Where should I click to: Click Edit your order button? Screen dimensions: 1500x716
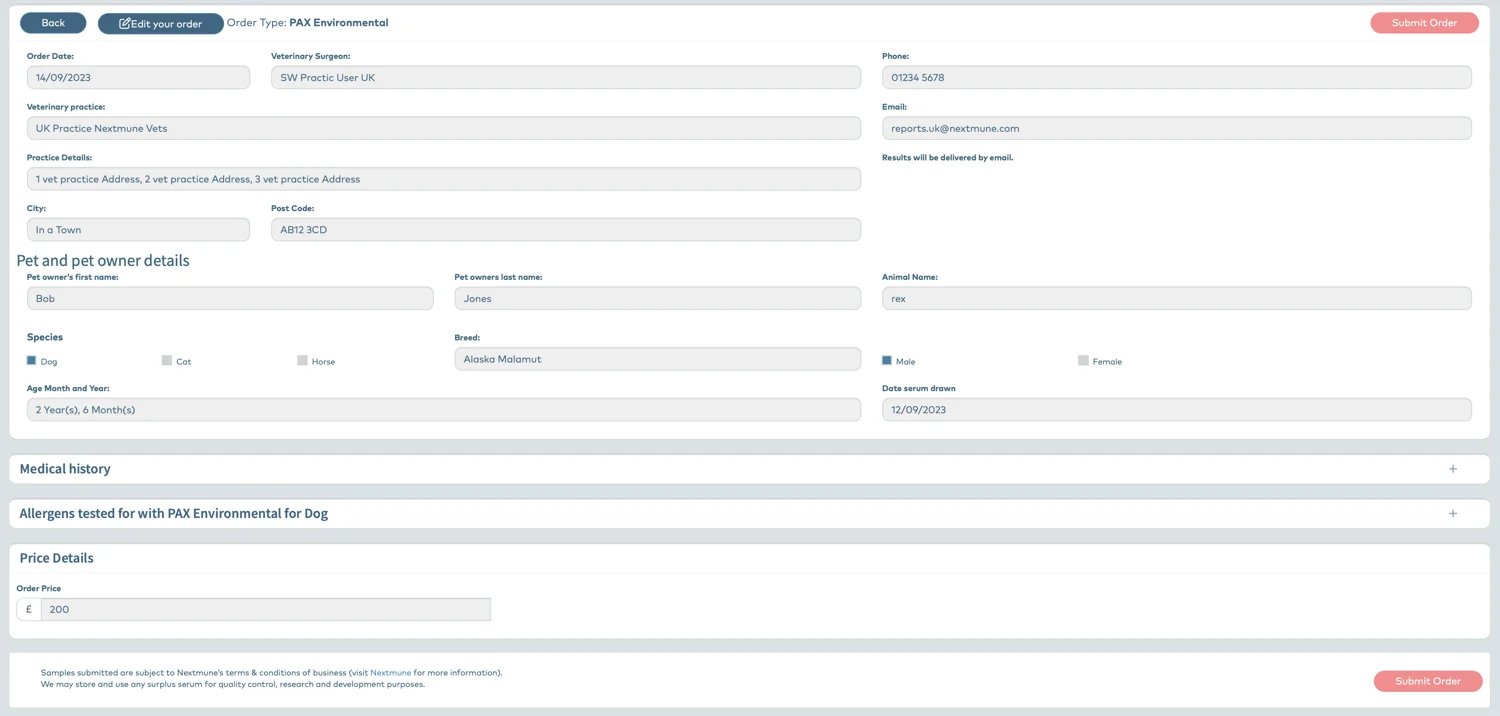coord(160,23)
